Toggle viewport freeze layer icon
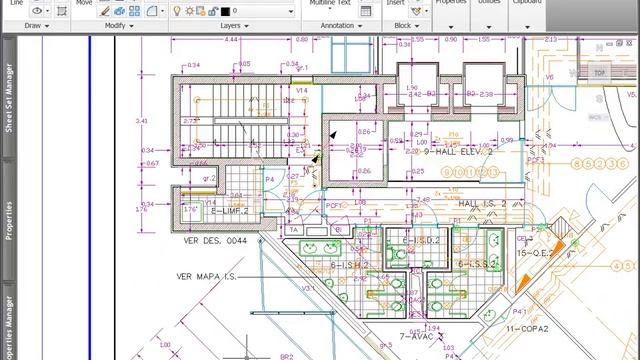Image resolution: width=640 pixels, height=360 pixels. (201, 11)
